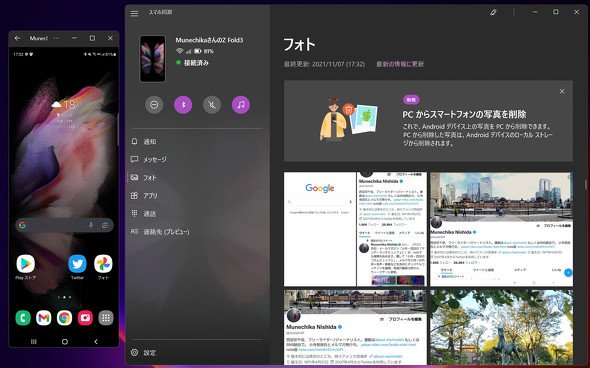This screenshot has height=368, width=590.
Task: Click the chat bubble icon beside メッセージ
Action: pyautogui.click(x=134, y=159)
